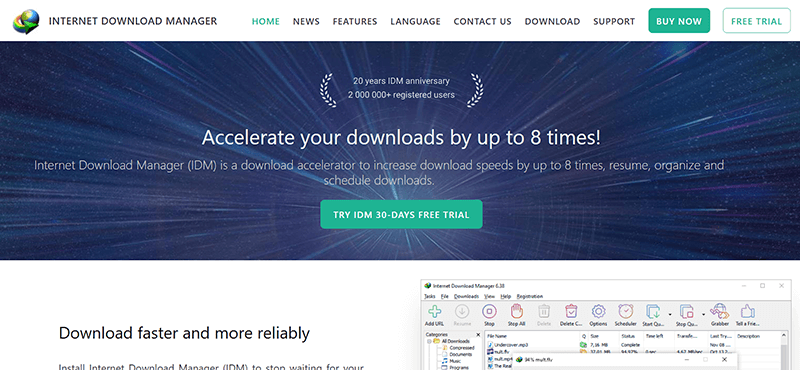Viewport: 800px width, 370px height.
Task: Open the Downloads menu in IDM screenshot
Action: pos(466,297)
